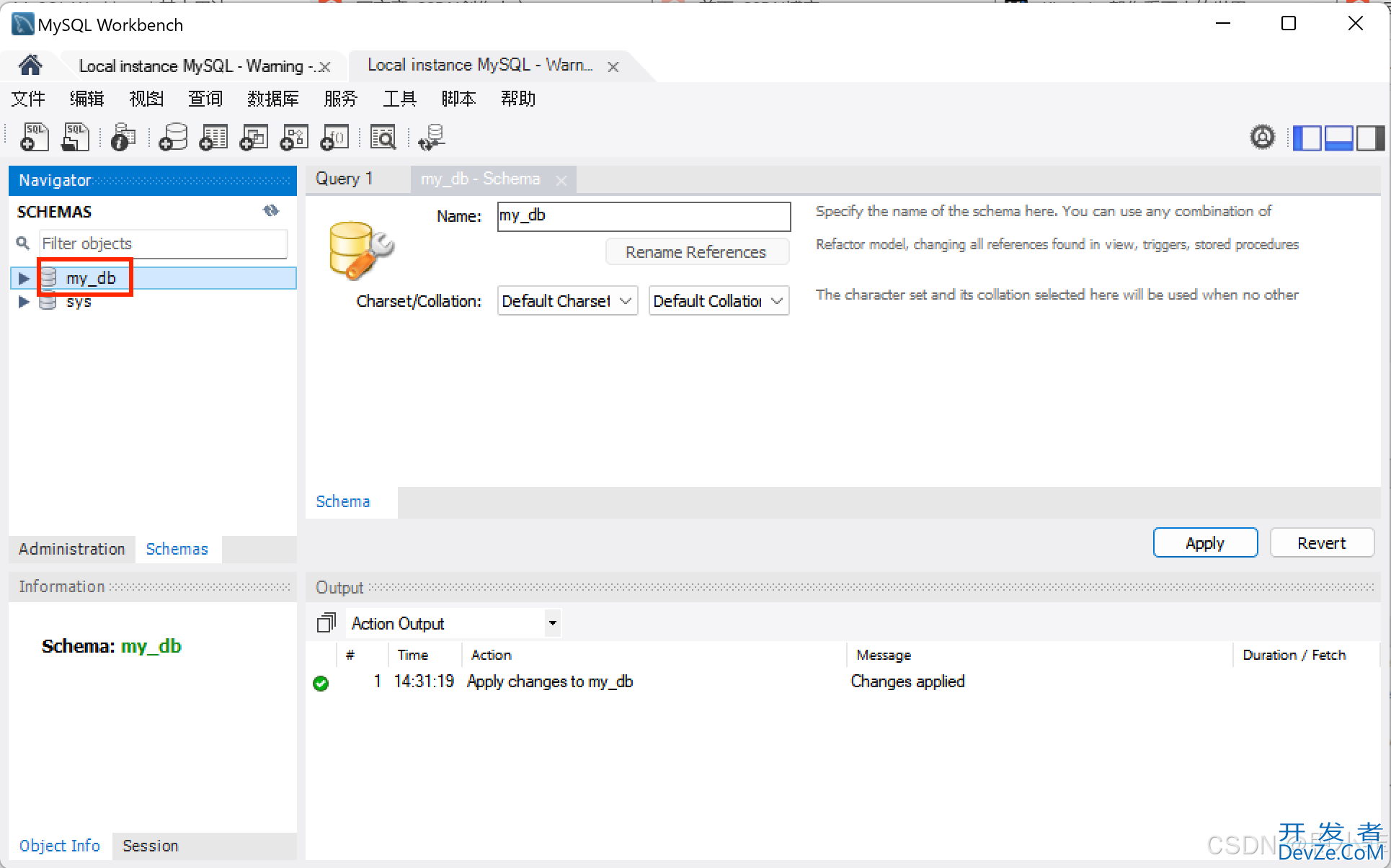
Task: Select the 'Apply changes to my_db' output row
Action: coord(842,681)
